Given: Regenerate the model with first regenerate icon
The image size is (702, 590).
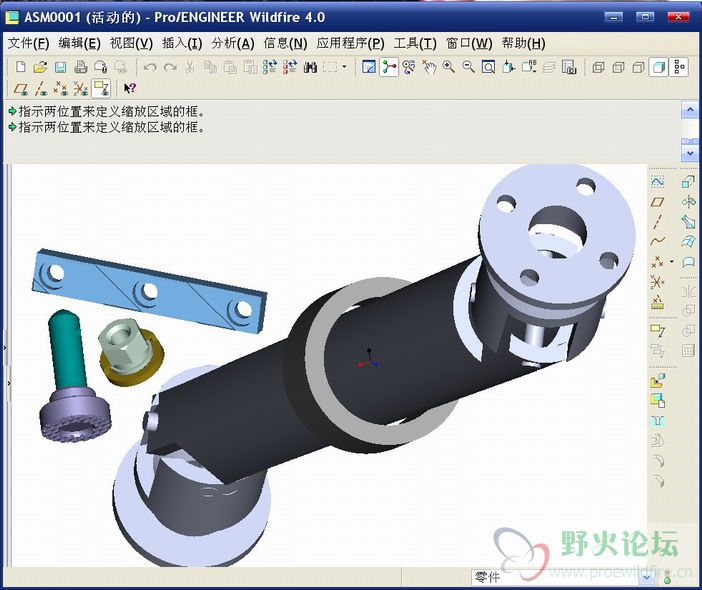Looking at the screenshot, I should pos(270,68).
